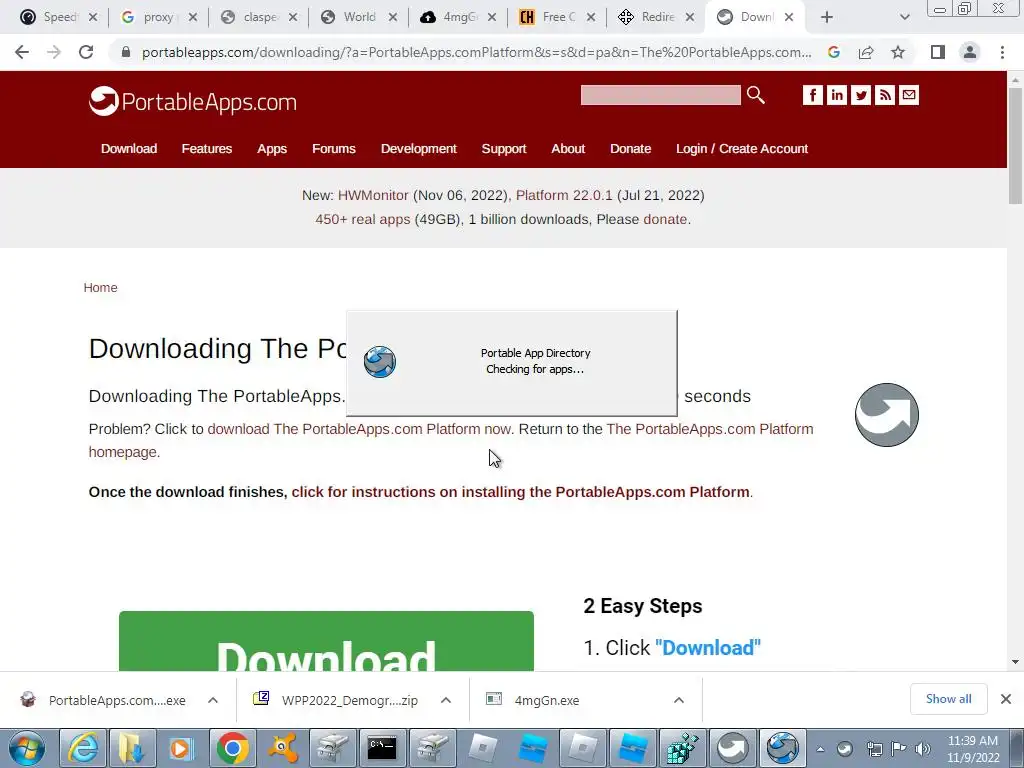The width and height of the screenshot is (1024, 768).
Task: Click the clock showing 11:39 AM
Action: [973, 749]
